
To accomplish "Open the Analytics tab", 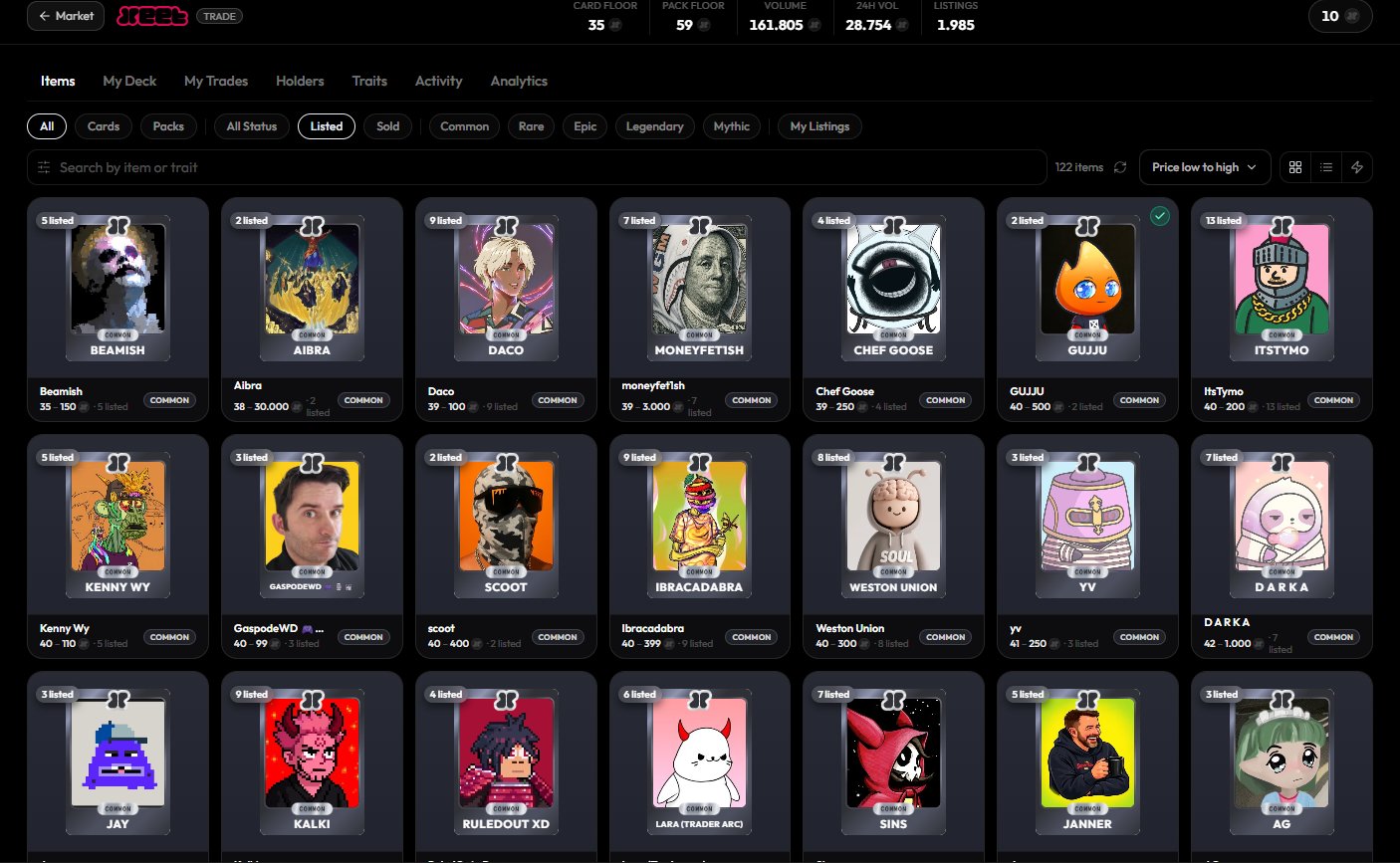I will tap(519, 81).
